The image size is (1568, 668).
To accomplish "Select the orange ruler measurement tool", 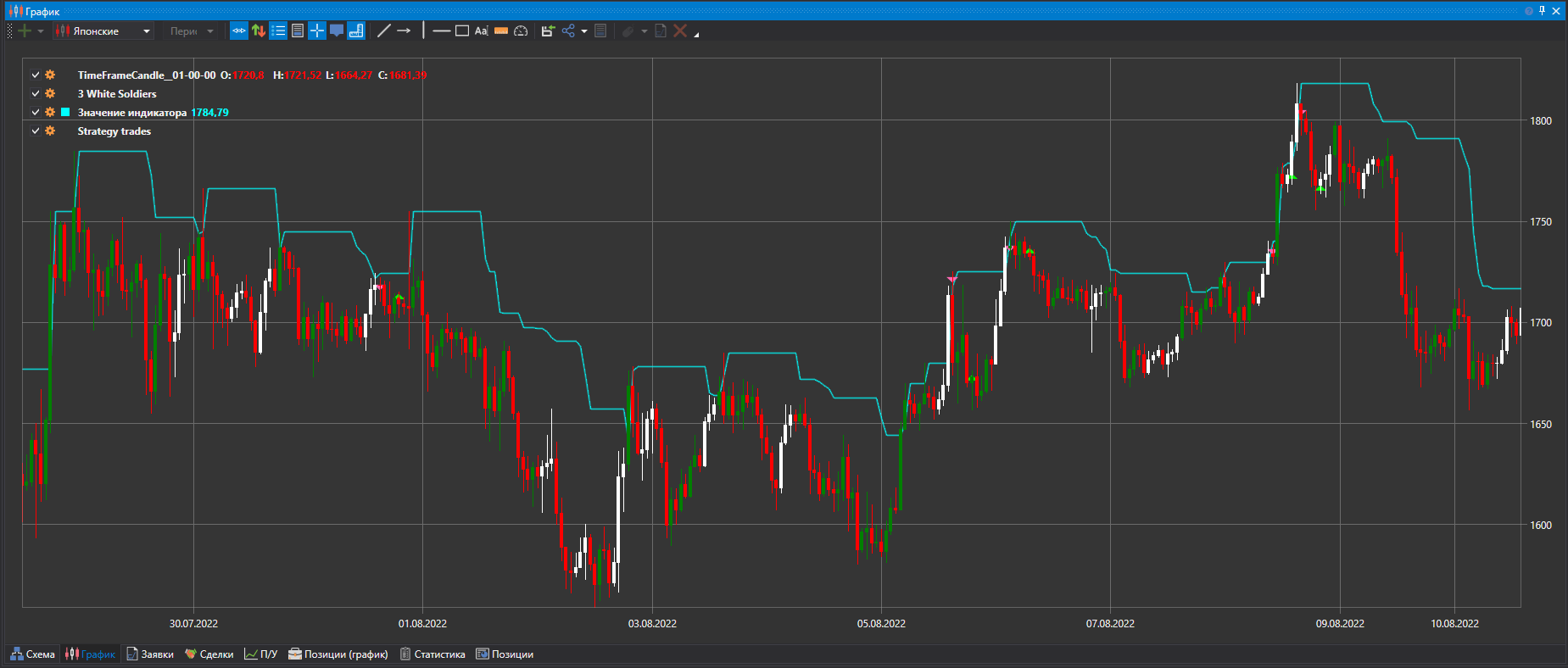I will click(x=501, y=31).
